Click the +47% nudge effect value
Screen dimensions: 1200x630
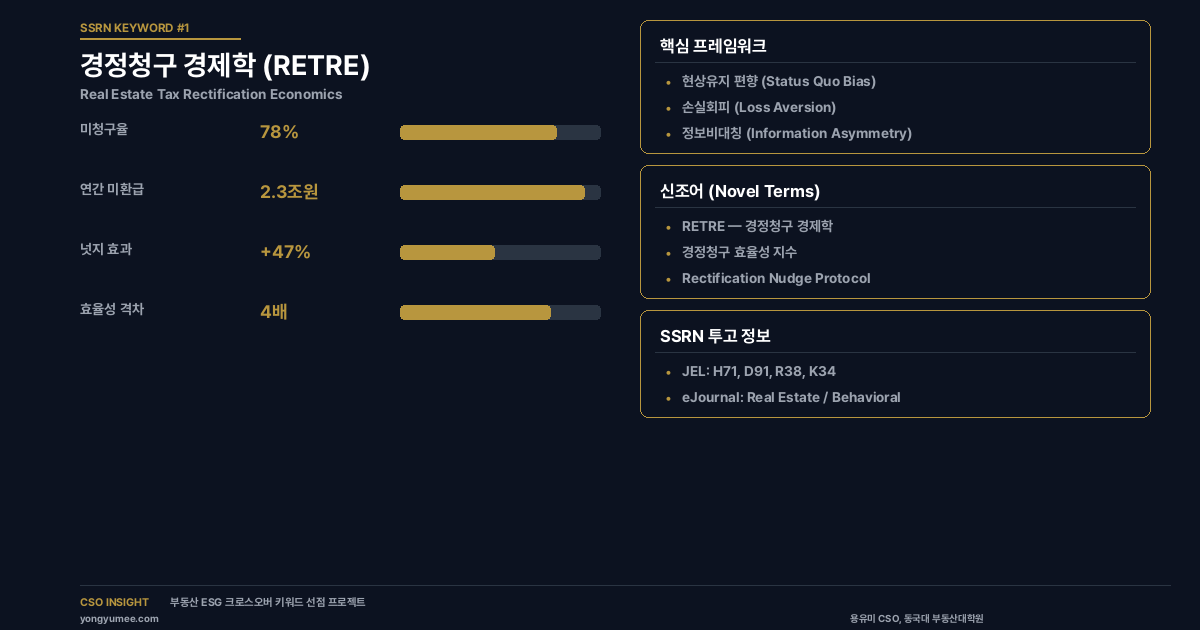point(285,252)
